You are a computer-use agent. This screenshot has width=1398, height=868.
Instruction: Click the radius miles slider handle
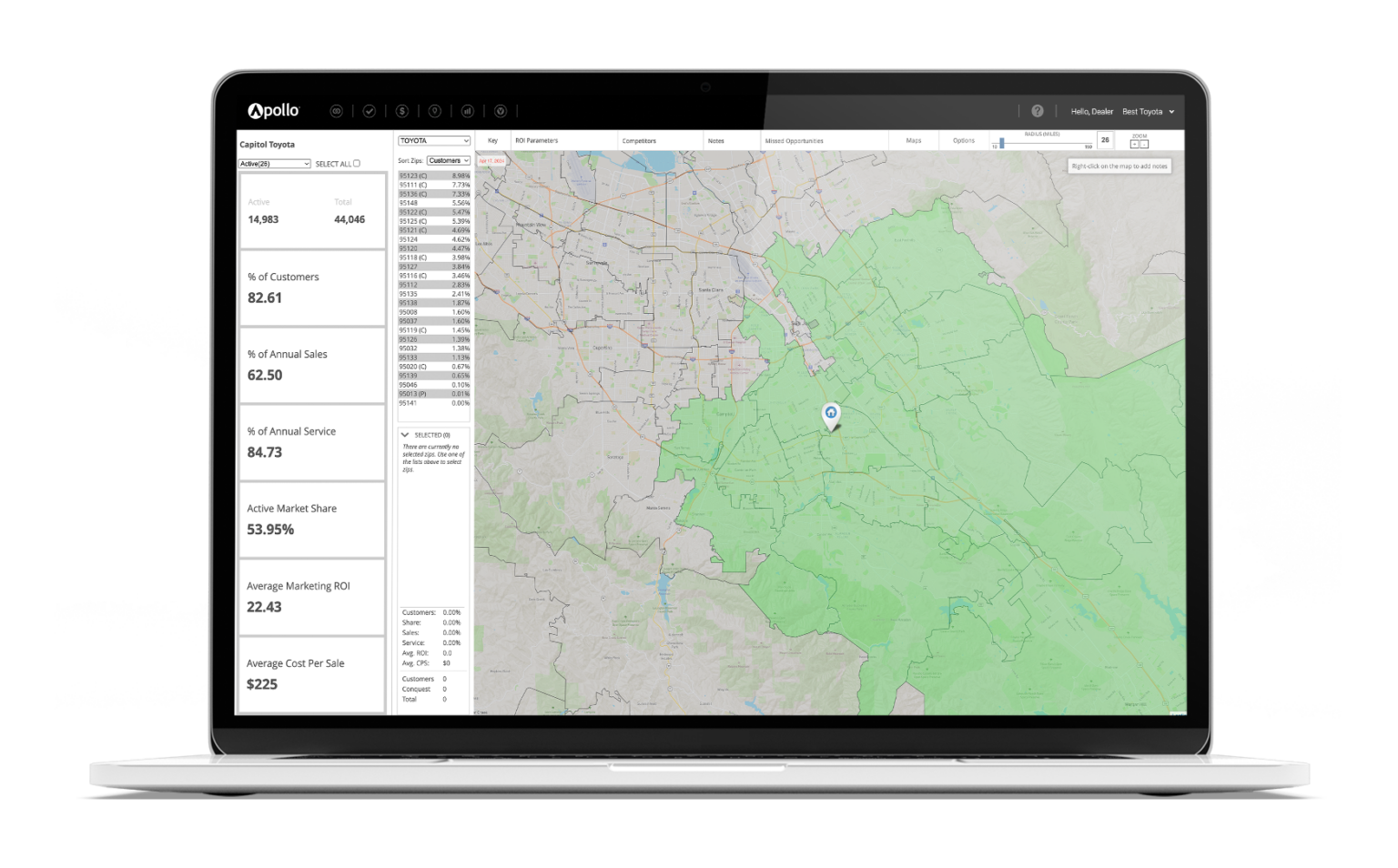[1002, 143]
